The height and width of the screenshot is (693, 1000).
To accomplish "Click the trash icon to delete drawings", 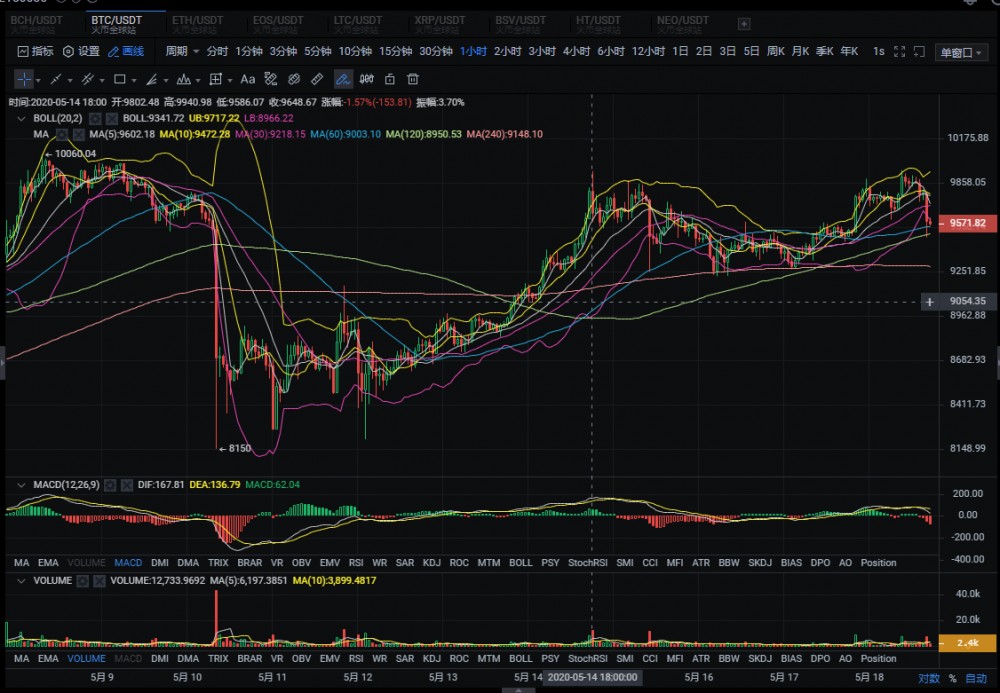I will tap(412, 79).
